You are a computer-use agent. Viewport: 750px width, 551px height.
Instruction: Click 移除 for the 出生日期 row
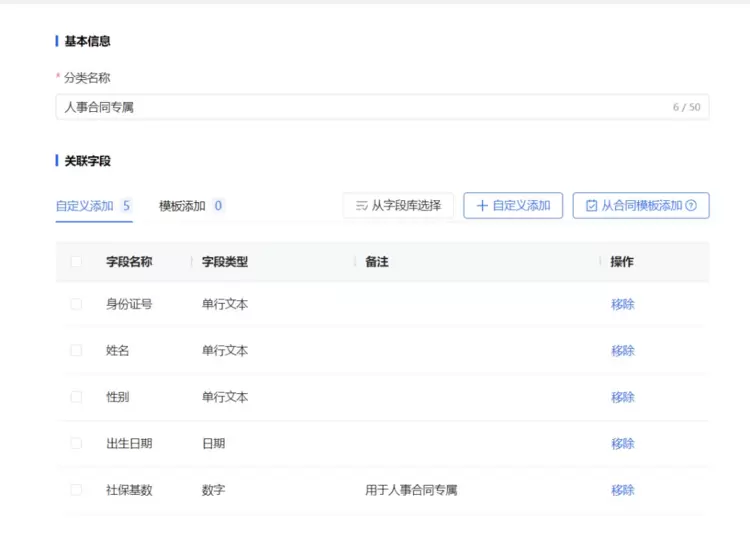[622, 443]
